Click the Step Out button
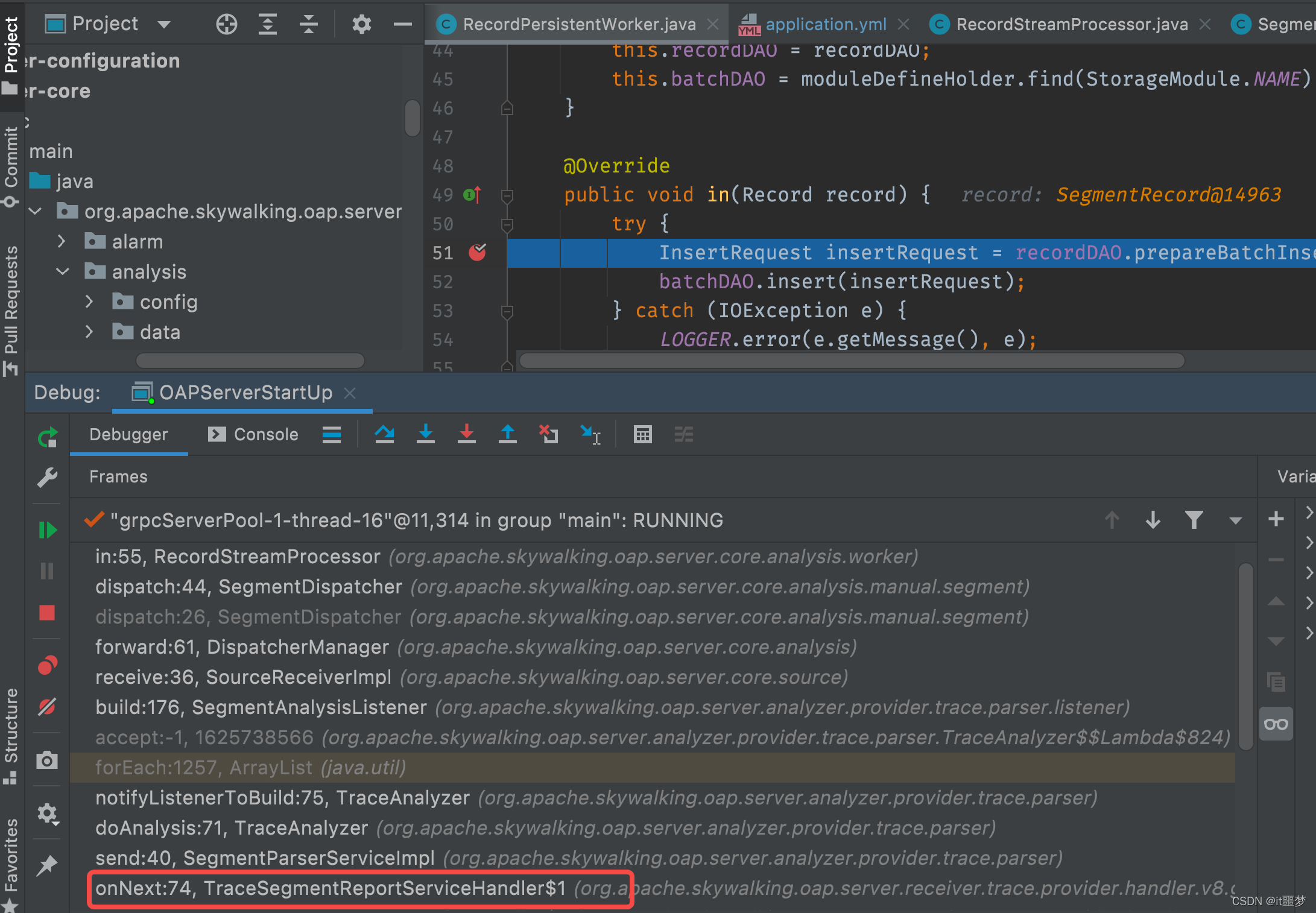The image size is (1316, 913). pyautogui.click(x=507, y=434)
